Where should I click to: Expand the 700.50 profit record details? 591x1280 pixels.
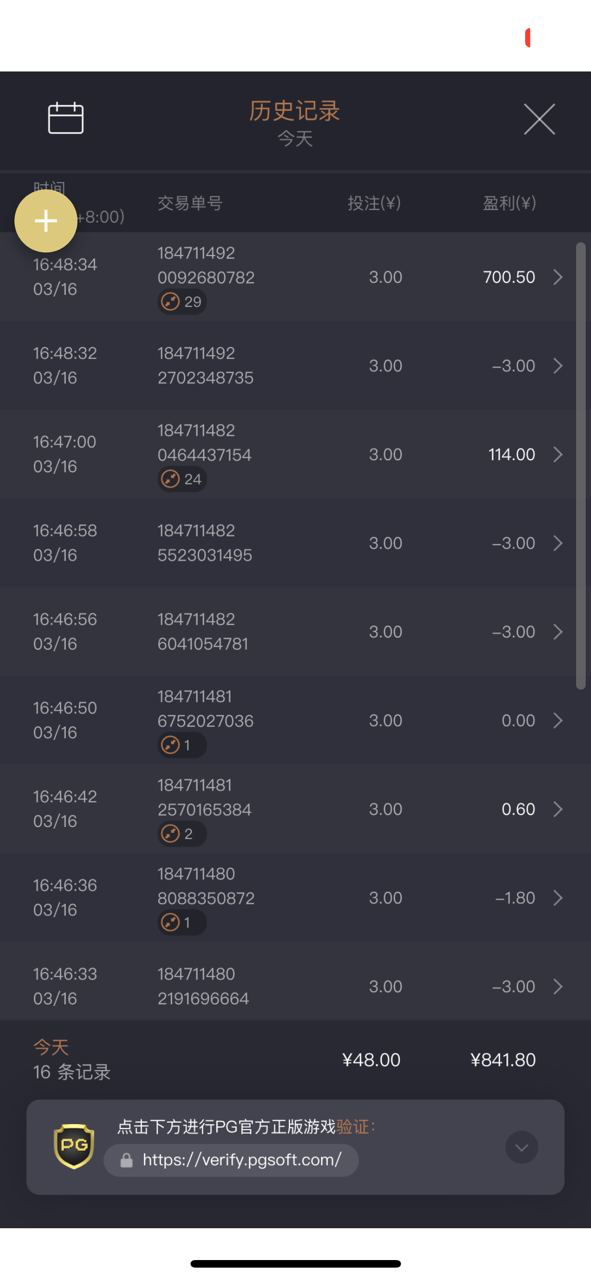(558, 277)
